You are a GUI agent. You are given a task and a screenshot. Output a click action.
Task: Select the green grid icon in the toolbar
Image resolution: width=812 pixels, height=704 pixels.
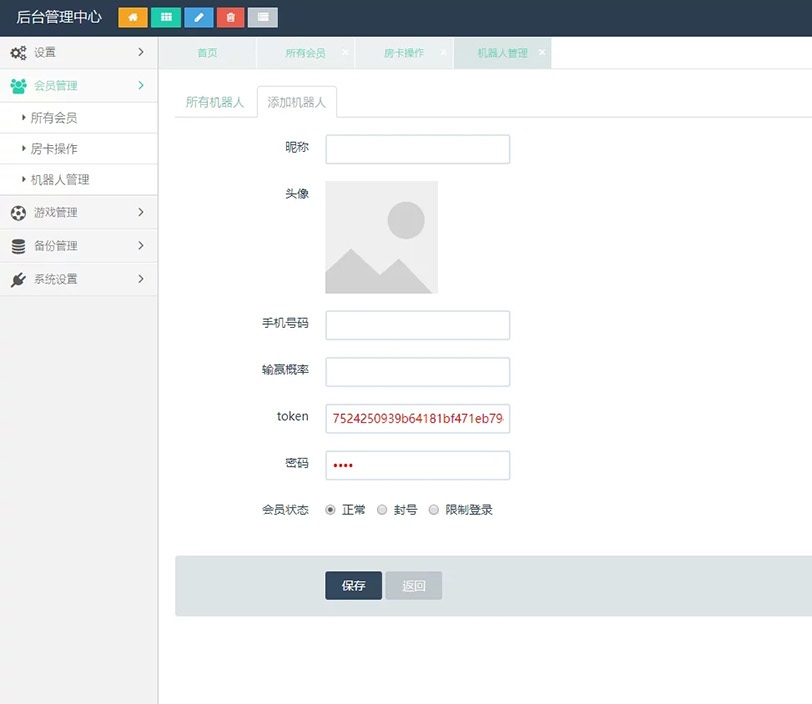click(x=166, y=17)
